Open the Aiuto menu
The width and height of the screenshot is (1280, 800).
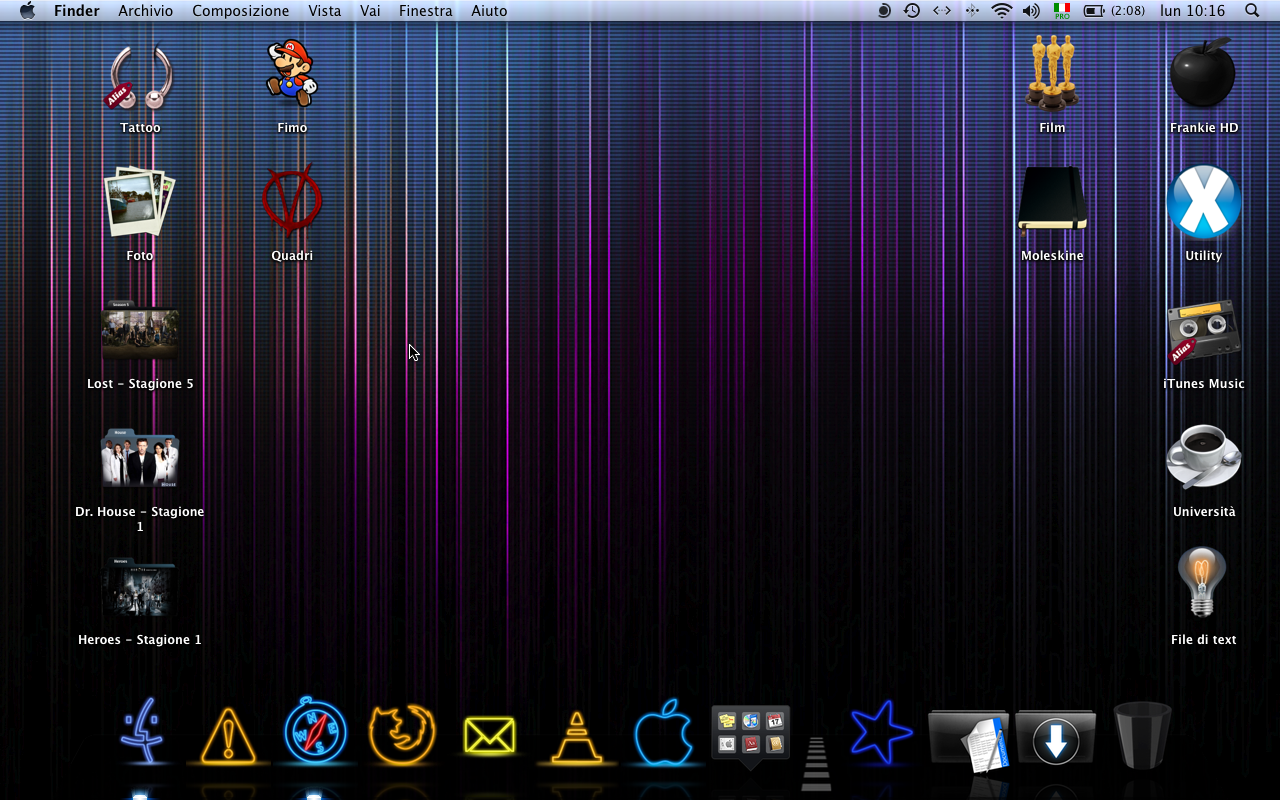coord(490,11)
